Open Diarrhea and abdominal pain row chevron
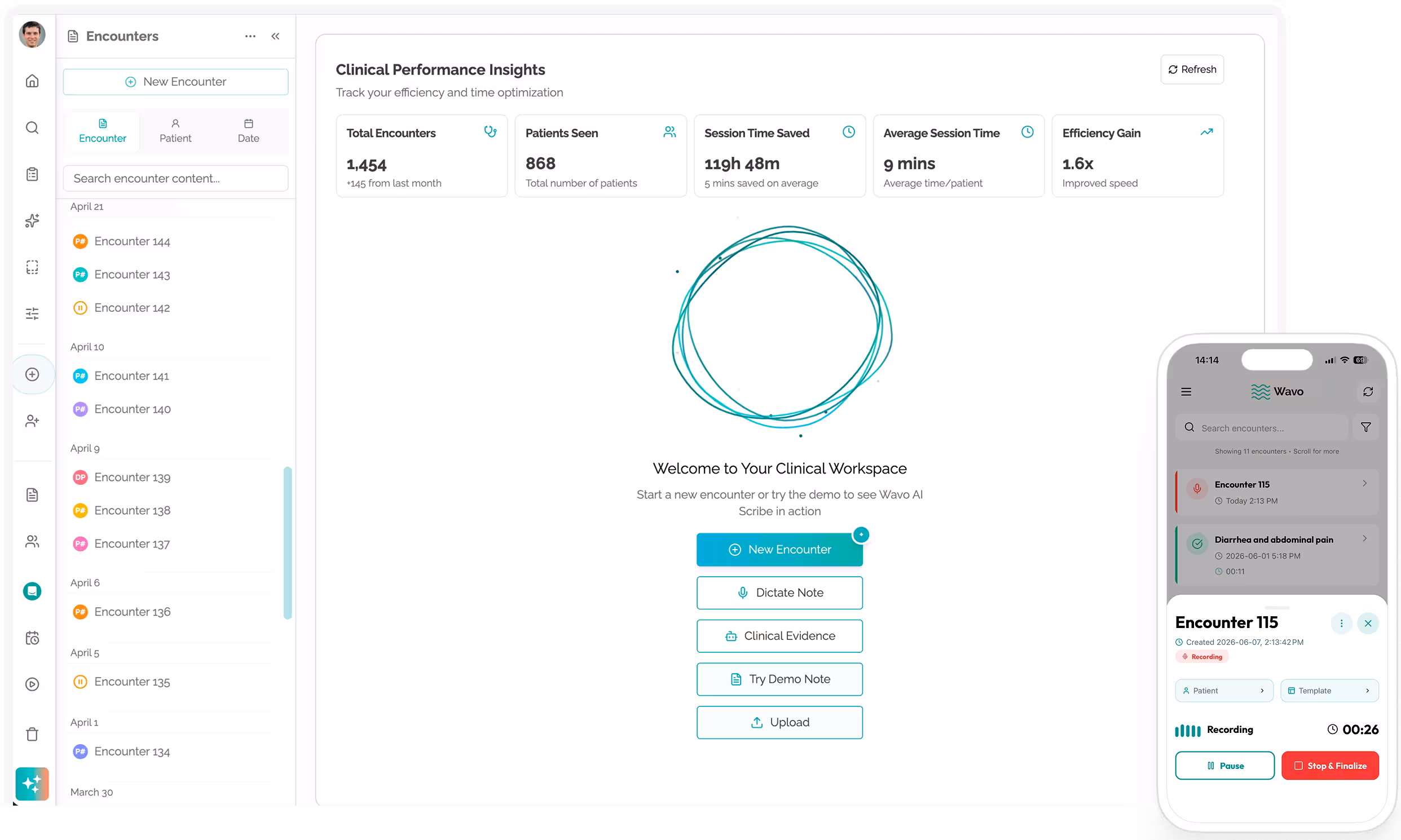This screenshot has height=840, width=1401. 1365,539
